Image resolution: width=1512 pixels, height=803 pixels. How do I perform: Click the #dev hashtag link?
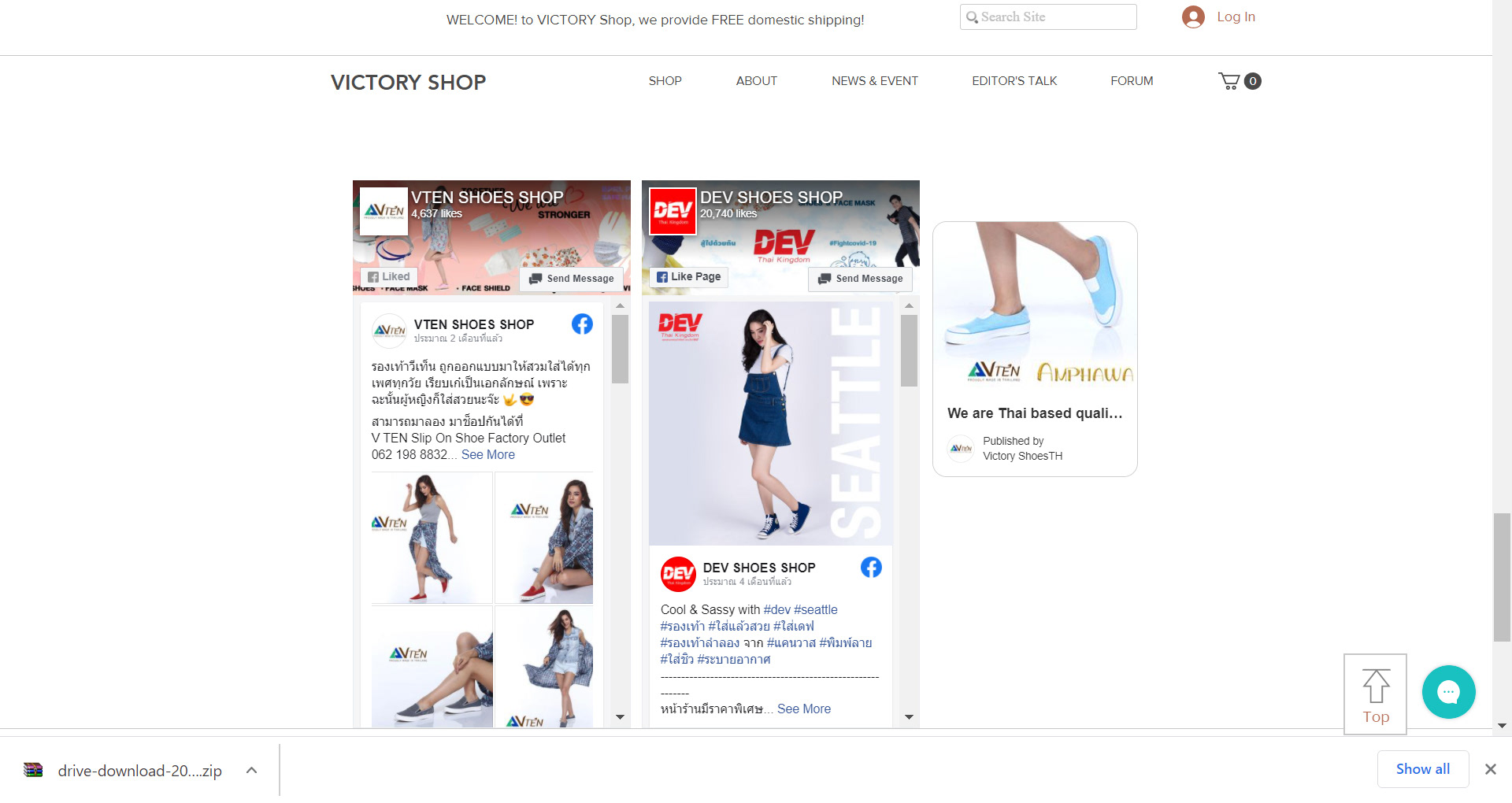(776, 610)
